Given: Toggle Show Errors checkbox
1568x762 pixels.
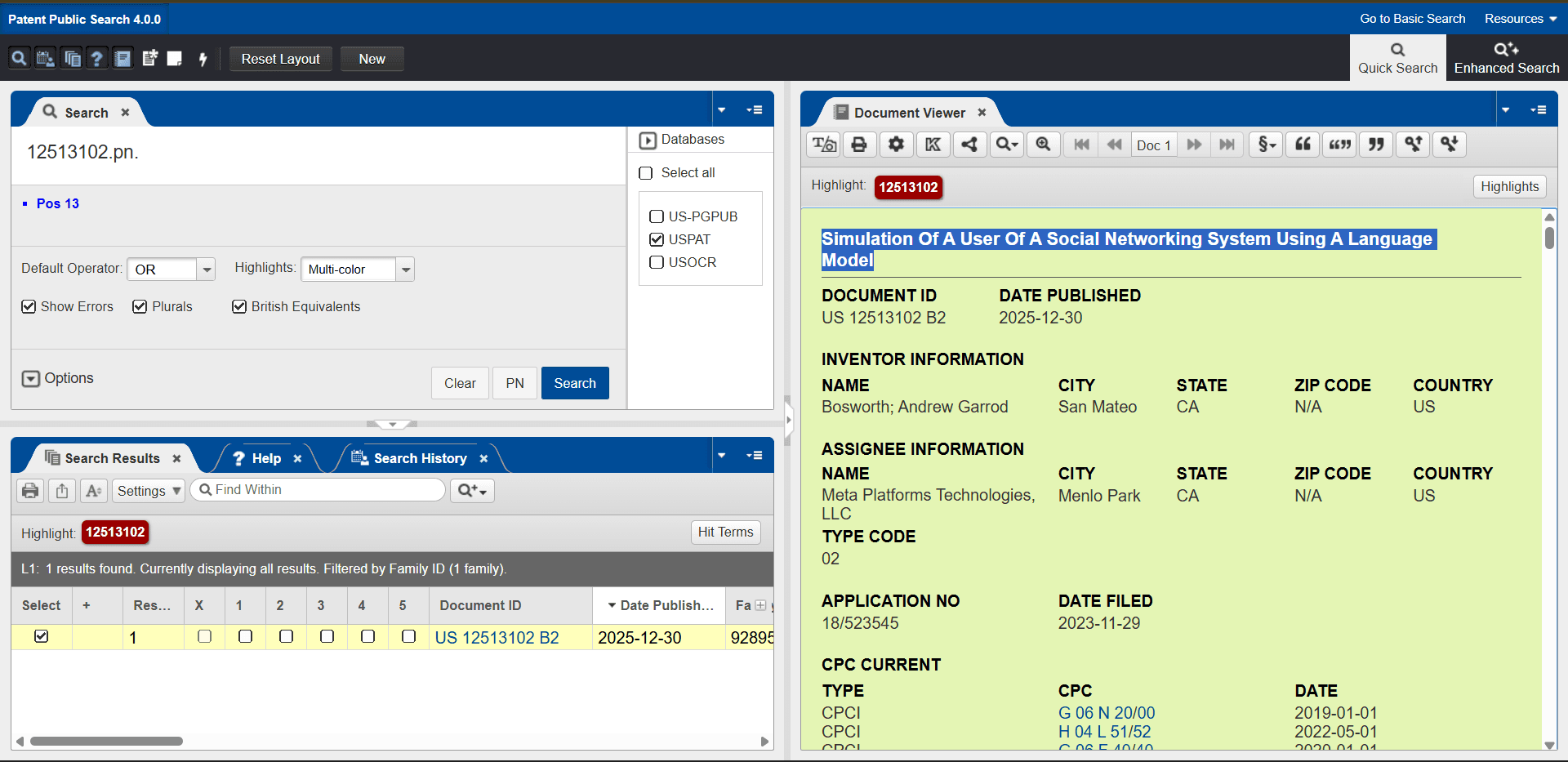Looking at the screenshot, I should pyautogui.click(x=29, y=306).
